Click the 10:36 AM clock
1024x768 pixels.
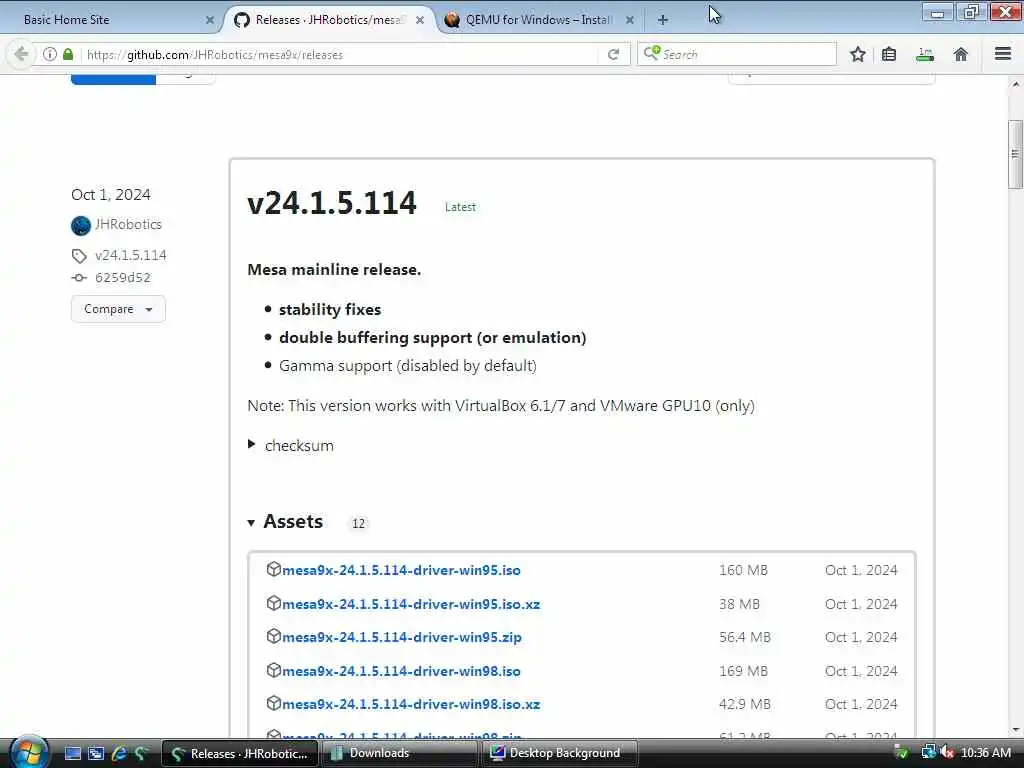(x=986, y=753)
